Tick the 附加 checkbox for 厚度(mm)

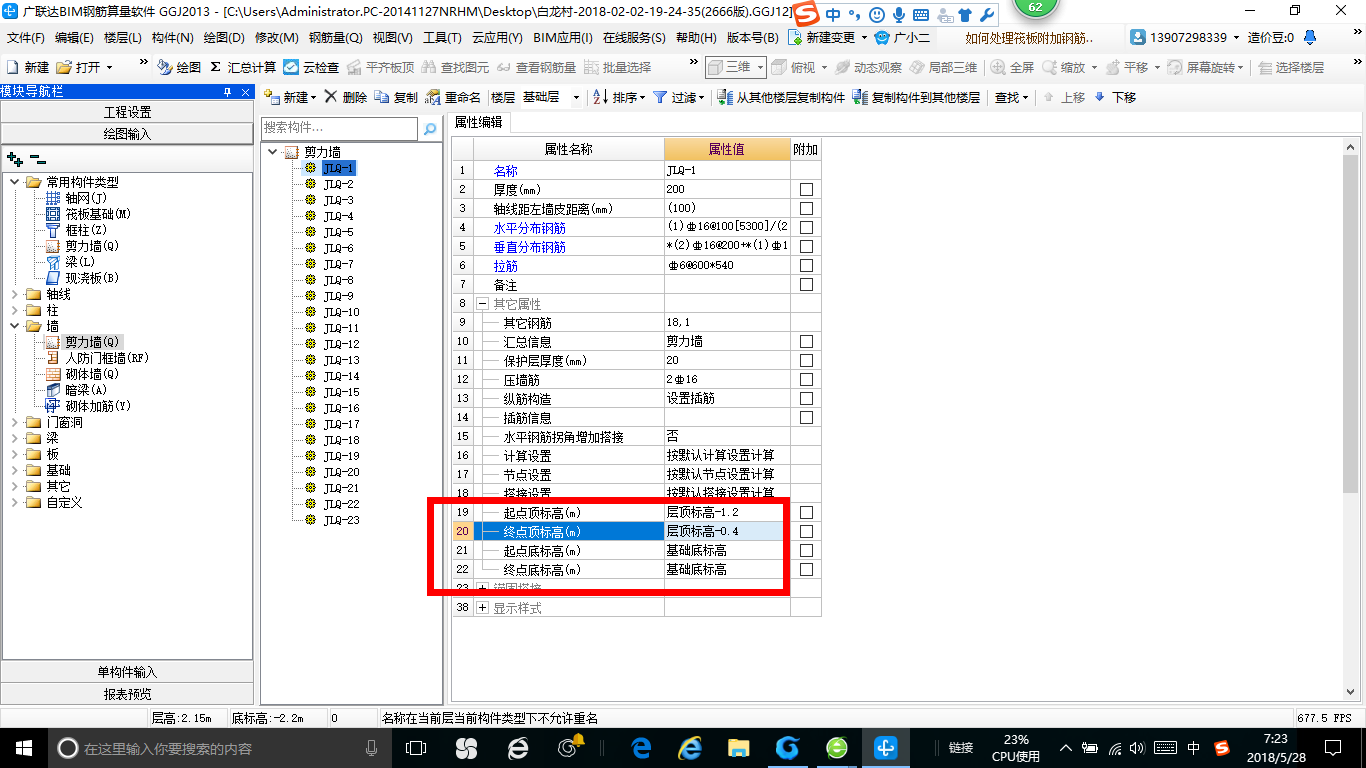[806, 189]
